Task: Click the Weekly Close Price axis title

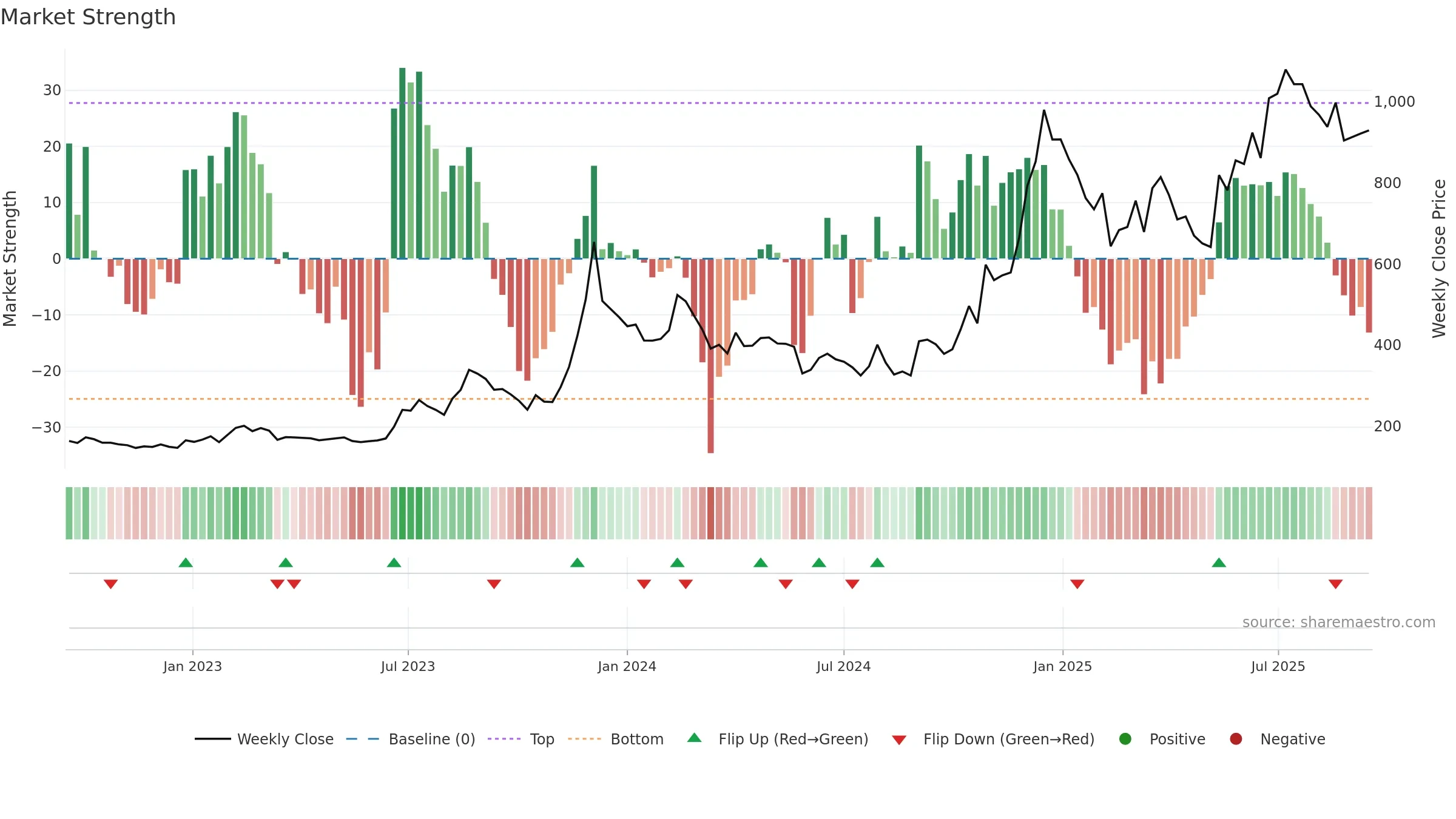Action: 1439,258
